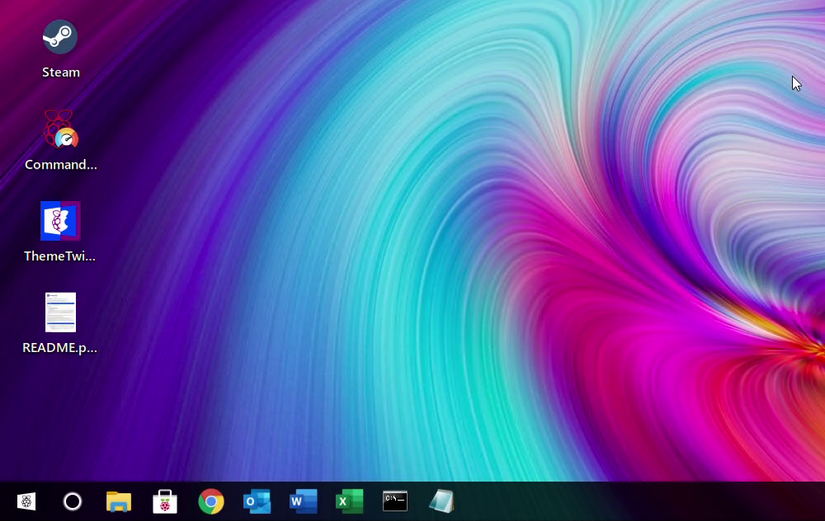
Task: Open Microsoft Word from the taskbar
Action: [x=303, y=501]
